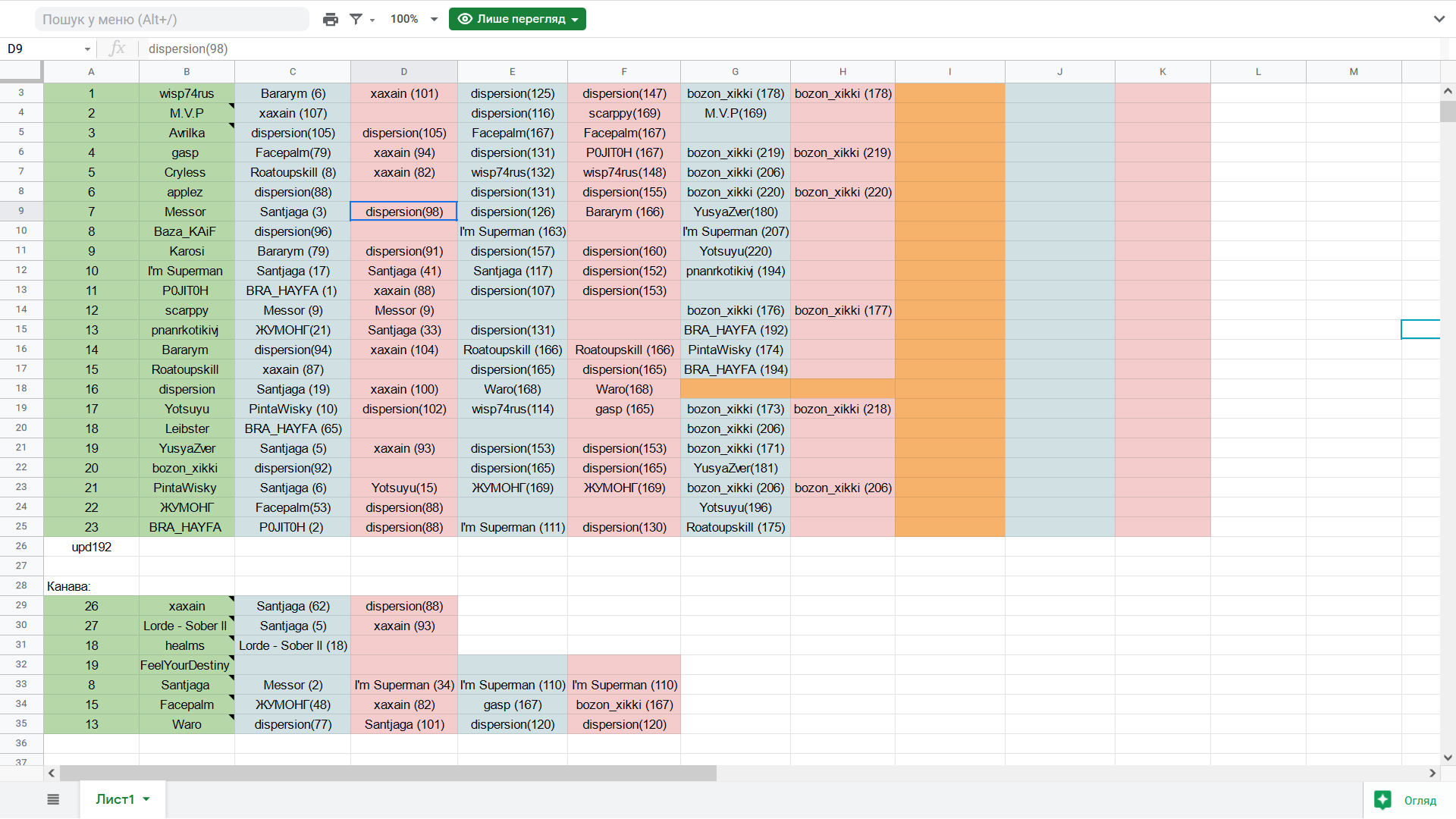Expand the top-right collapse chevron
The width and height of the screenshot is (1456, 819).
1439,19
